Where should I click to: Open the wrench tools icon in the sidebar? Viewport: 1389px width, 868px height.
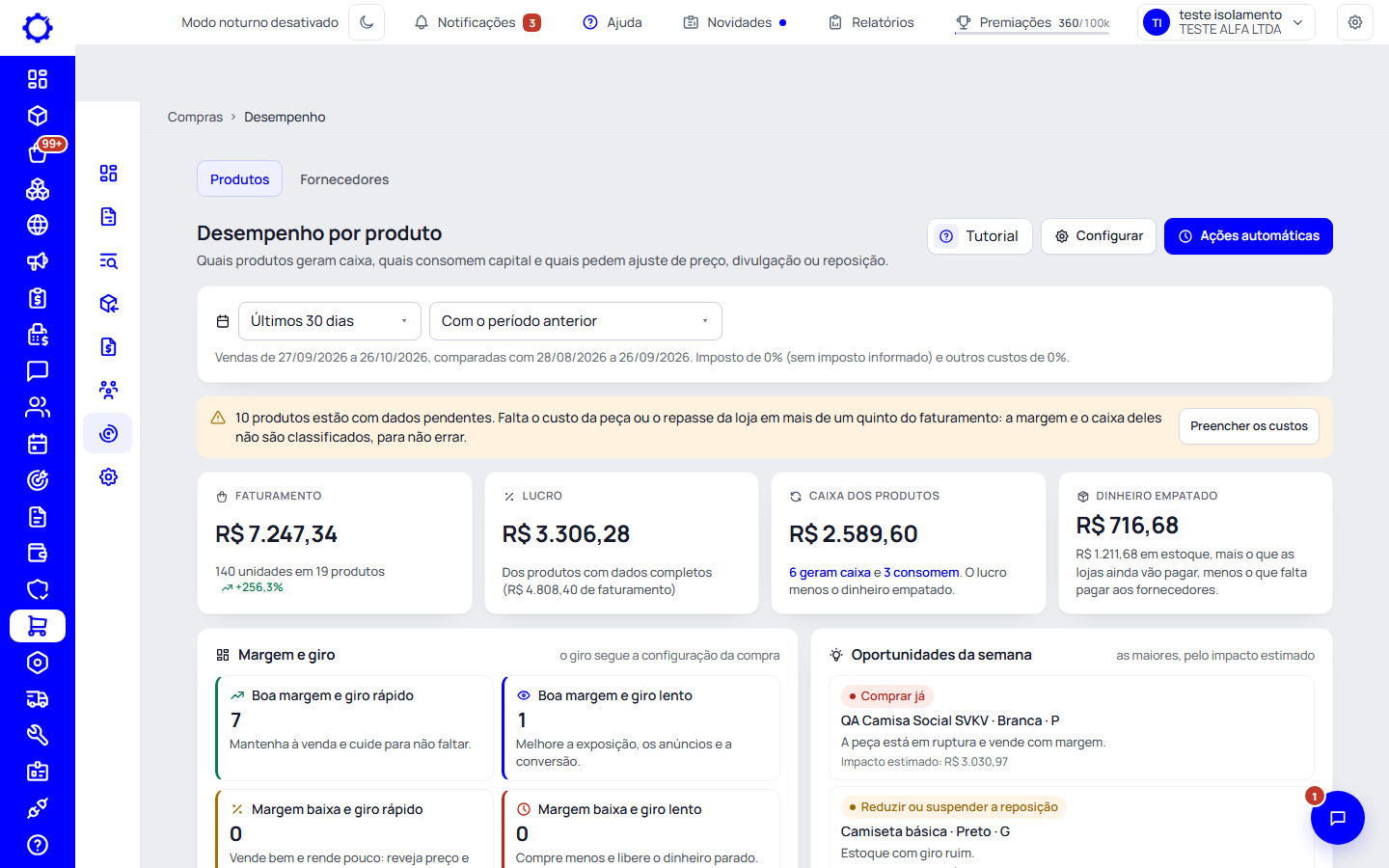pos(38,735)
